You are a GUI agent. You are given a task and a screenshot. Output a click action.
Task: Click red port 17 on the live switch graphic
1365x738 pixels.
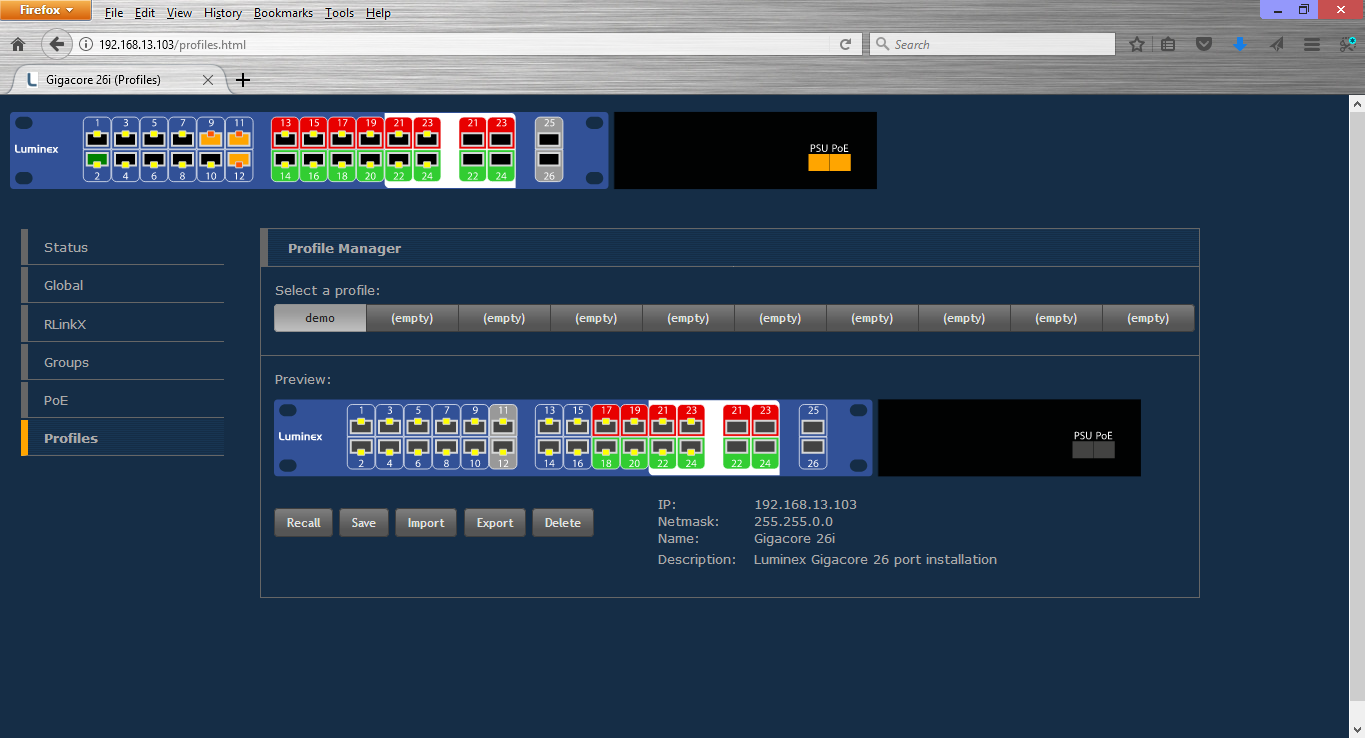342,133
